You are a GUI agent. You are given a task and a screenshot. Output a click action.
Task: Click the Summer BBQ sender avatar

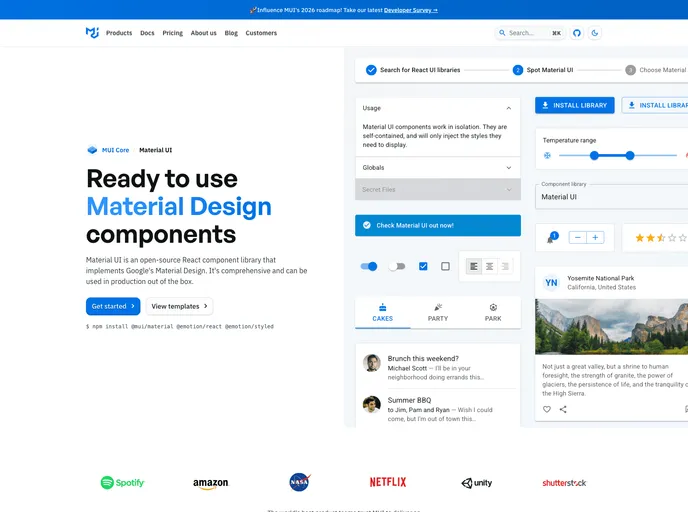click(x=372, y=405)
